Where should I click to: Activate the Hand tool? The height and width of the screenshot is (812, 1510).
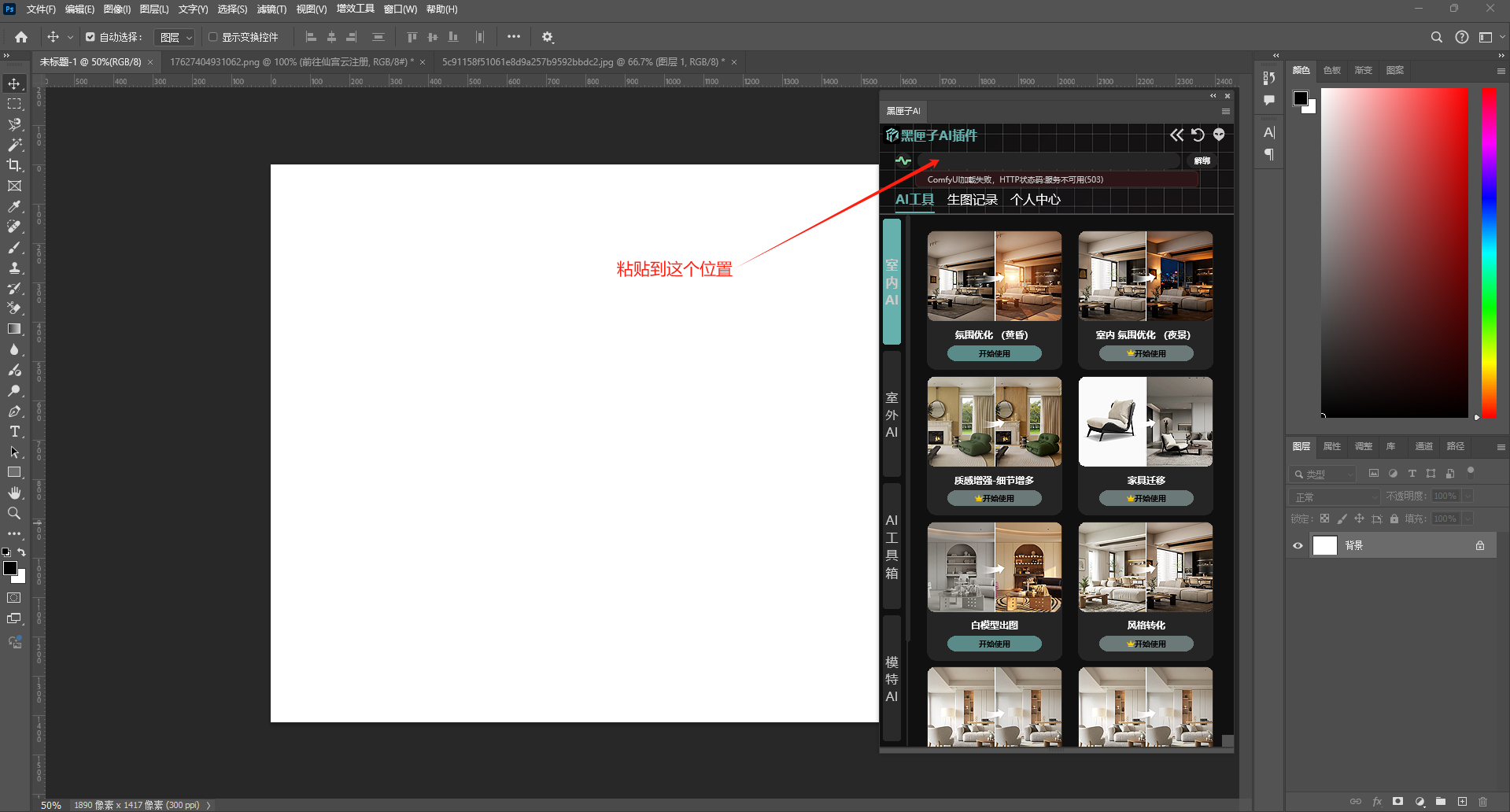pyautogui.click(x=14, y=493)
